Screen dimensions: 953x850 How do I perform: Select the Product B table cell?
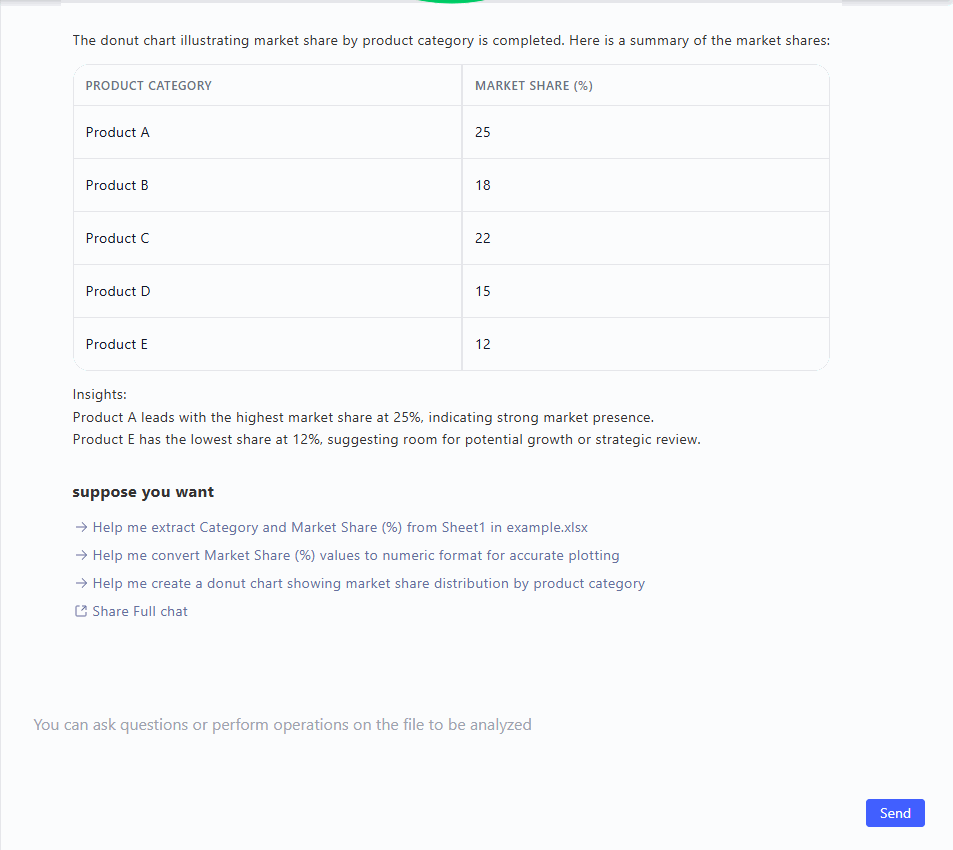click(118, 185)
